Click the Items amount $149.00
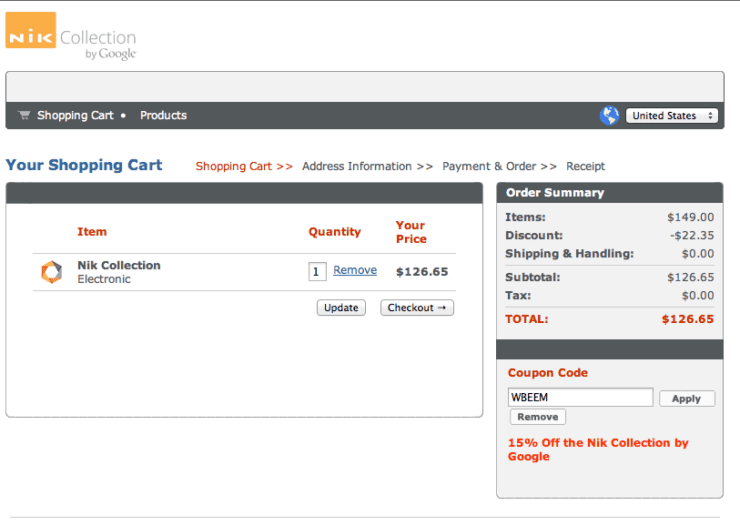 click(690, 217)
